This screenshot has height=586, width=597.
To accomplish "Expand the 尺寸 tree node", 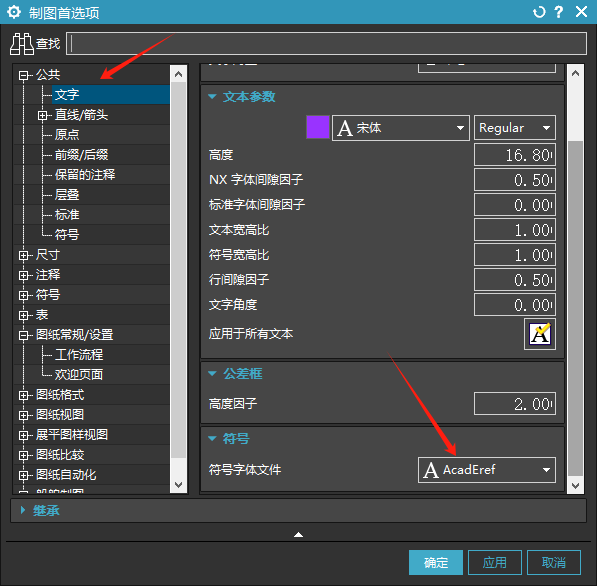I will tap(24, 255).
